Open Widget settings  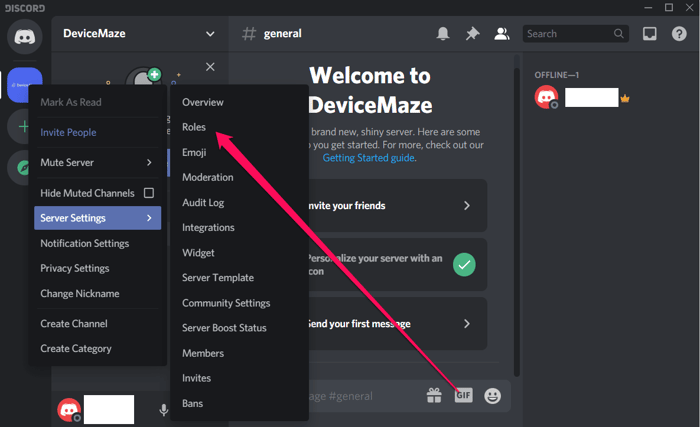(x=239, y=253)
